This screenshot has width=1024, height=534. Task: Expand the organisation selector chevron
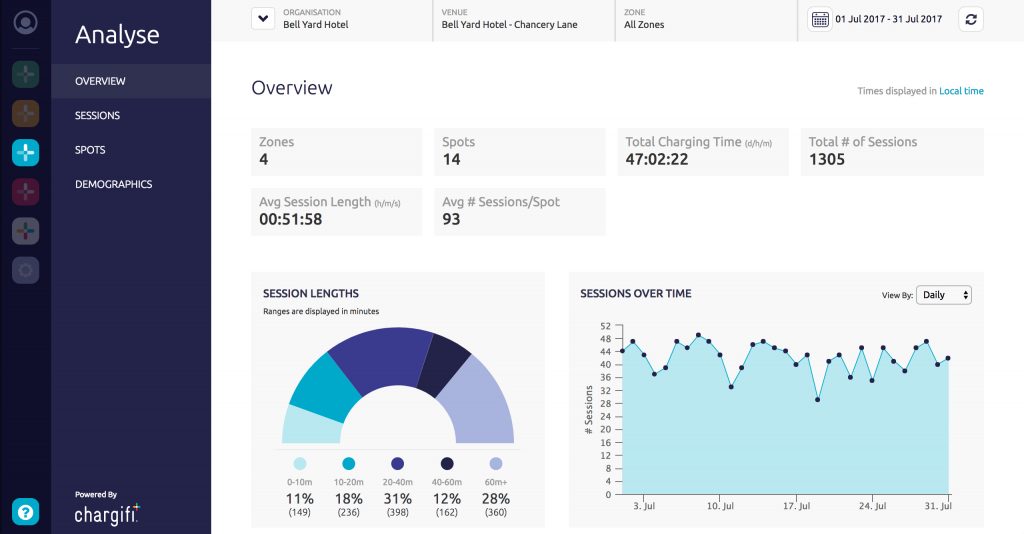pos(263,18)
